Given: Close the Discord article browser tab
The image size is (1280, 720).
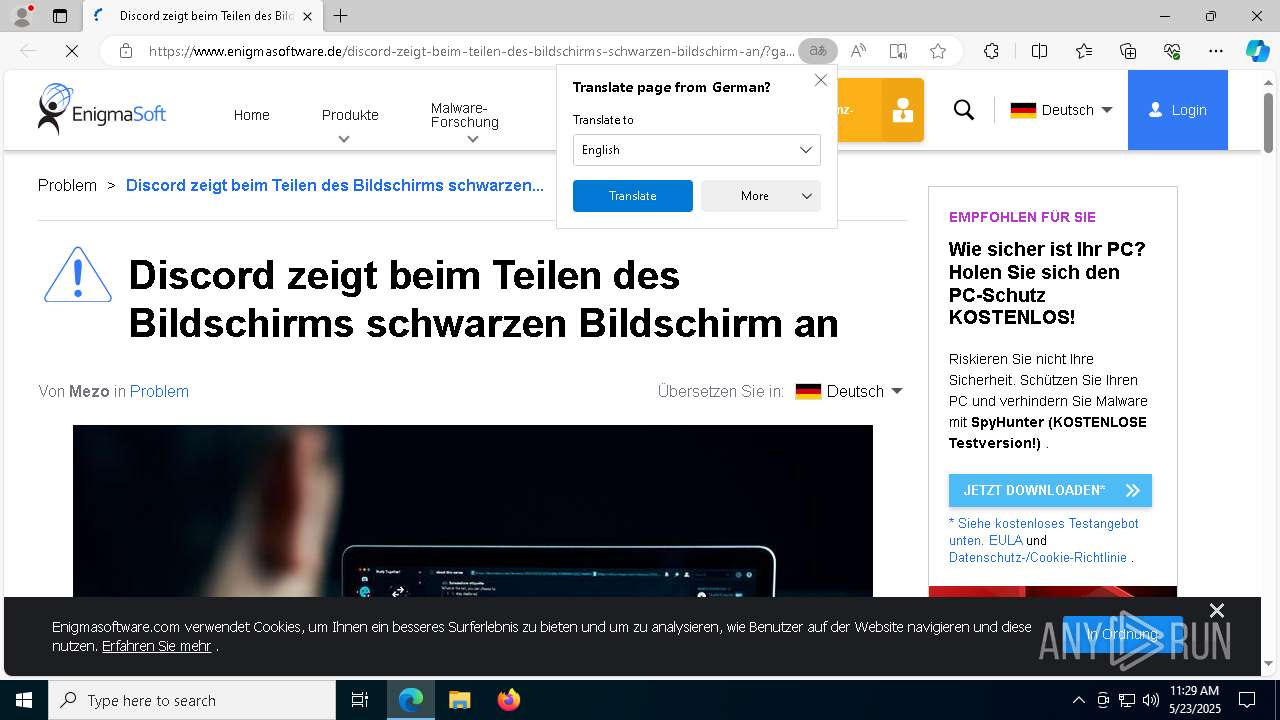Looking at the screenshot, I should [307, 16].
